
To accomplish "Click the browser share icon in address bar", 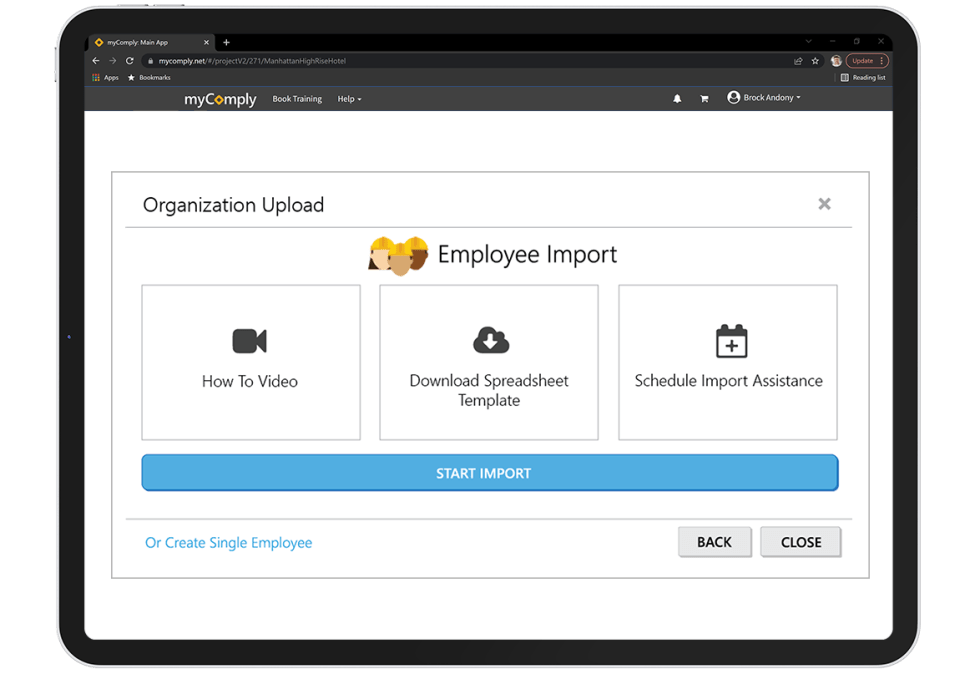I will 797,60.
